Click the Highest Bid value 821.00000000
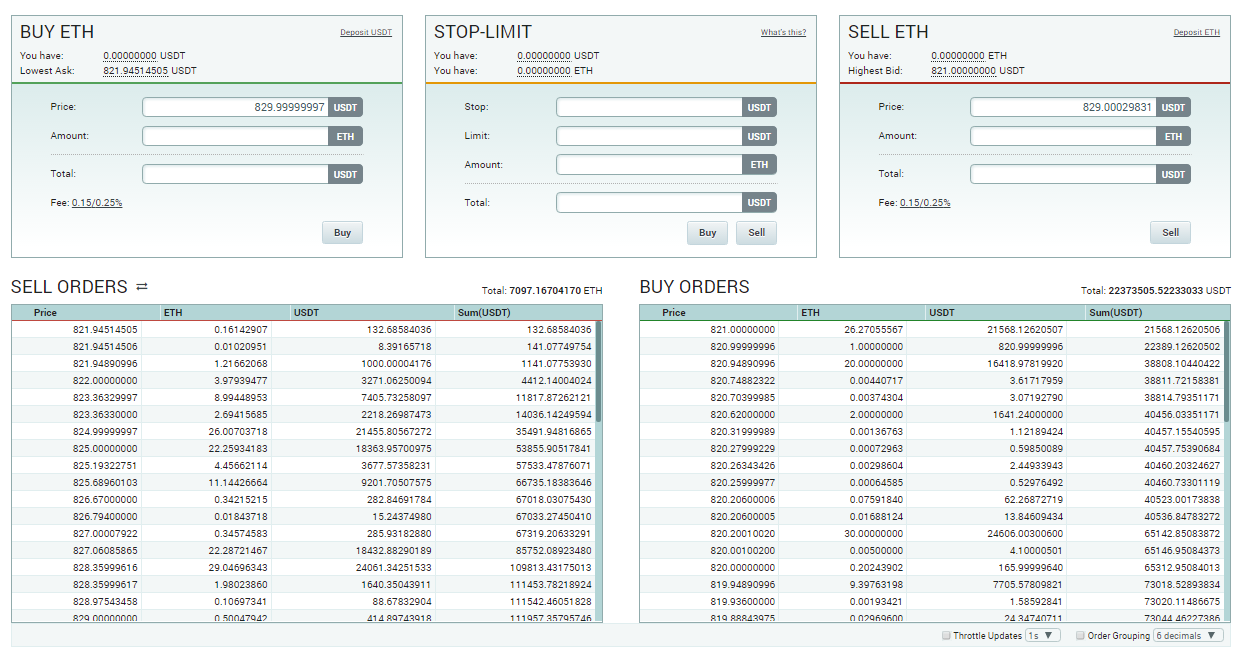Image resolution: width=1246 pixels, height=664 pixels. click(963, 71)
